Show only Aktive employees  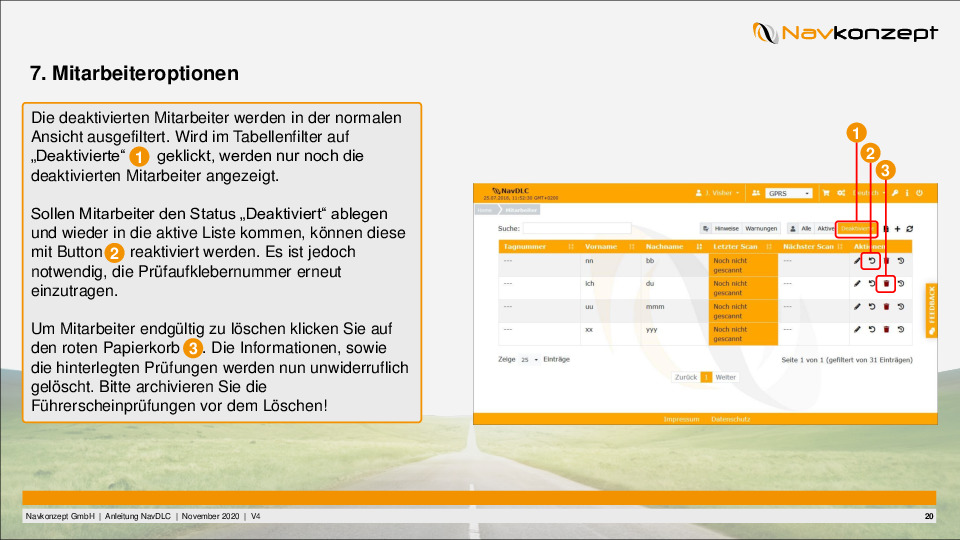(x=825, y=228)
